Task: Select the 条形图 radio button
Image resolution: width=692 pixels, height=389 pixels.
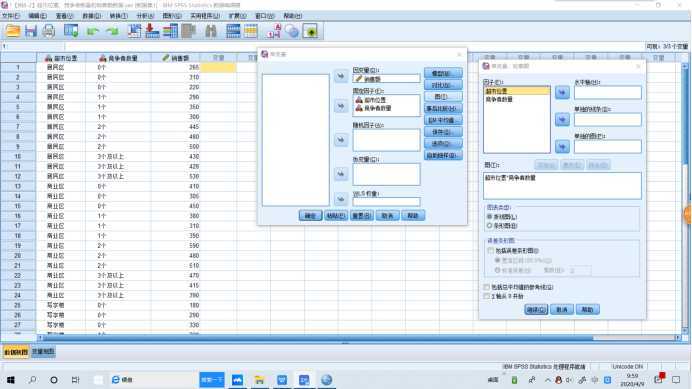Action: pos(489,226)
